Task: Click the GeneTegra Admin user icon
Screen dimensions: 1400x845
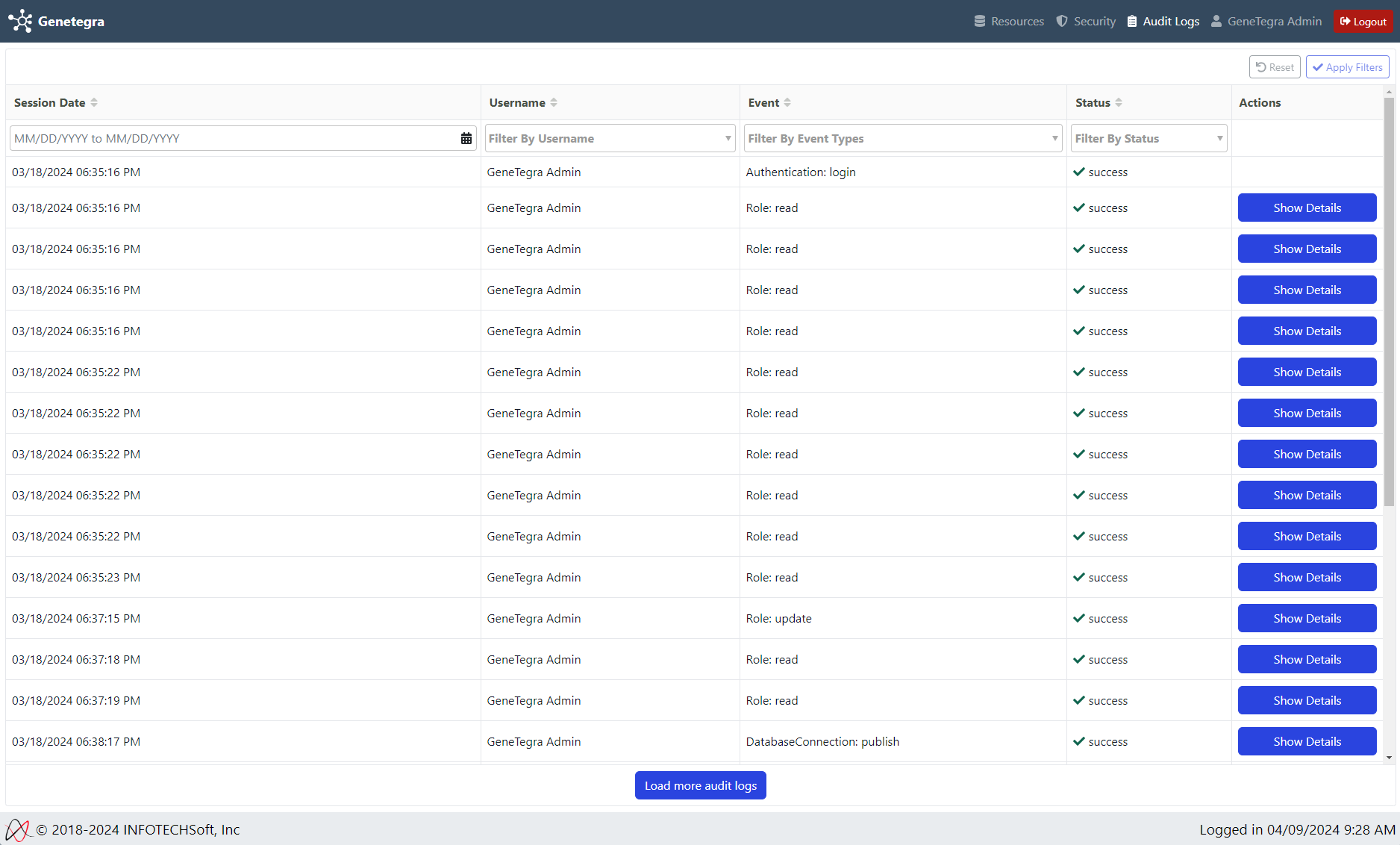Action: [1216, 21]
